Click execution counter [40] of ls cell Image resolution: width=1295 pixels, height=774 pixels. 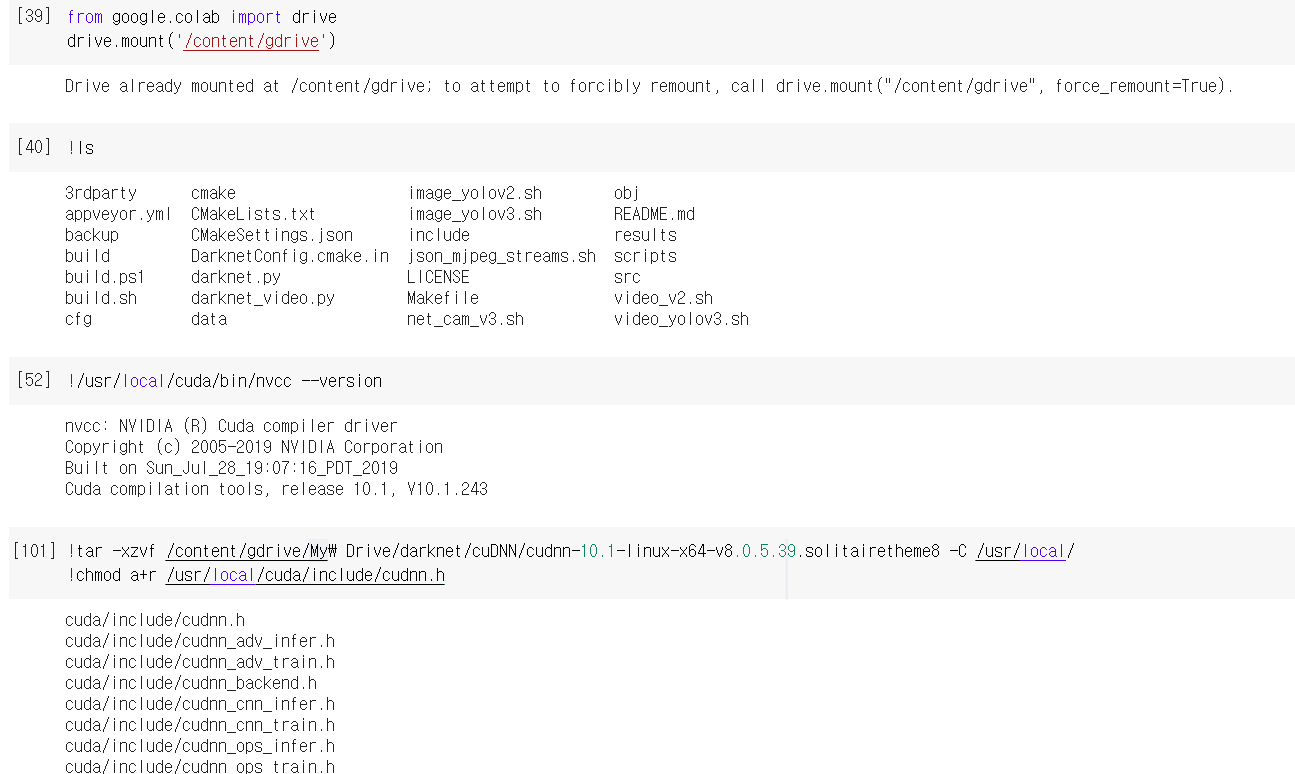tap(33, 147)
